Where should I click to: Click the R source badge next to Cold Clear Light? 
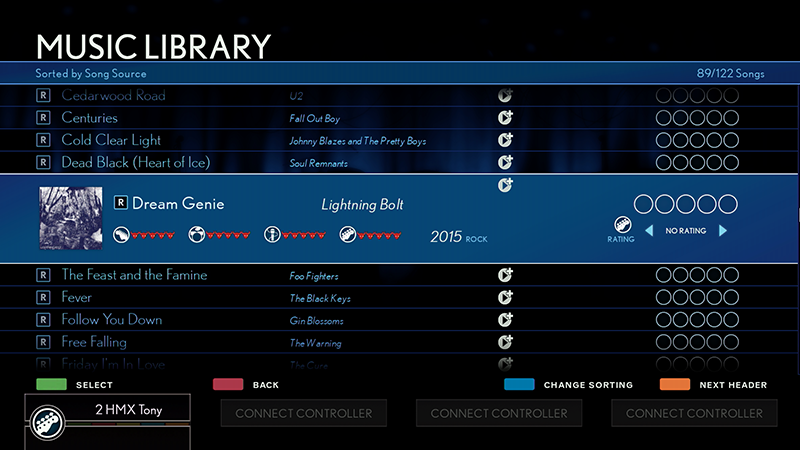tap(43, 140)
